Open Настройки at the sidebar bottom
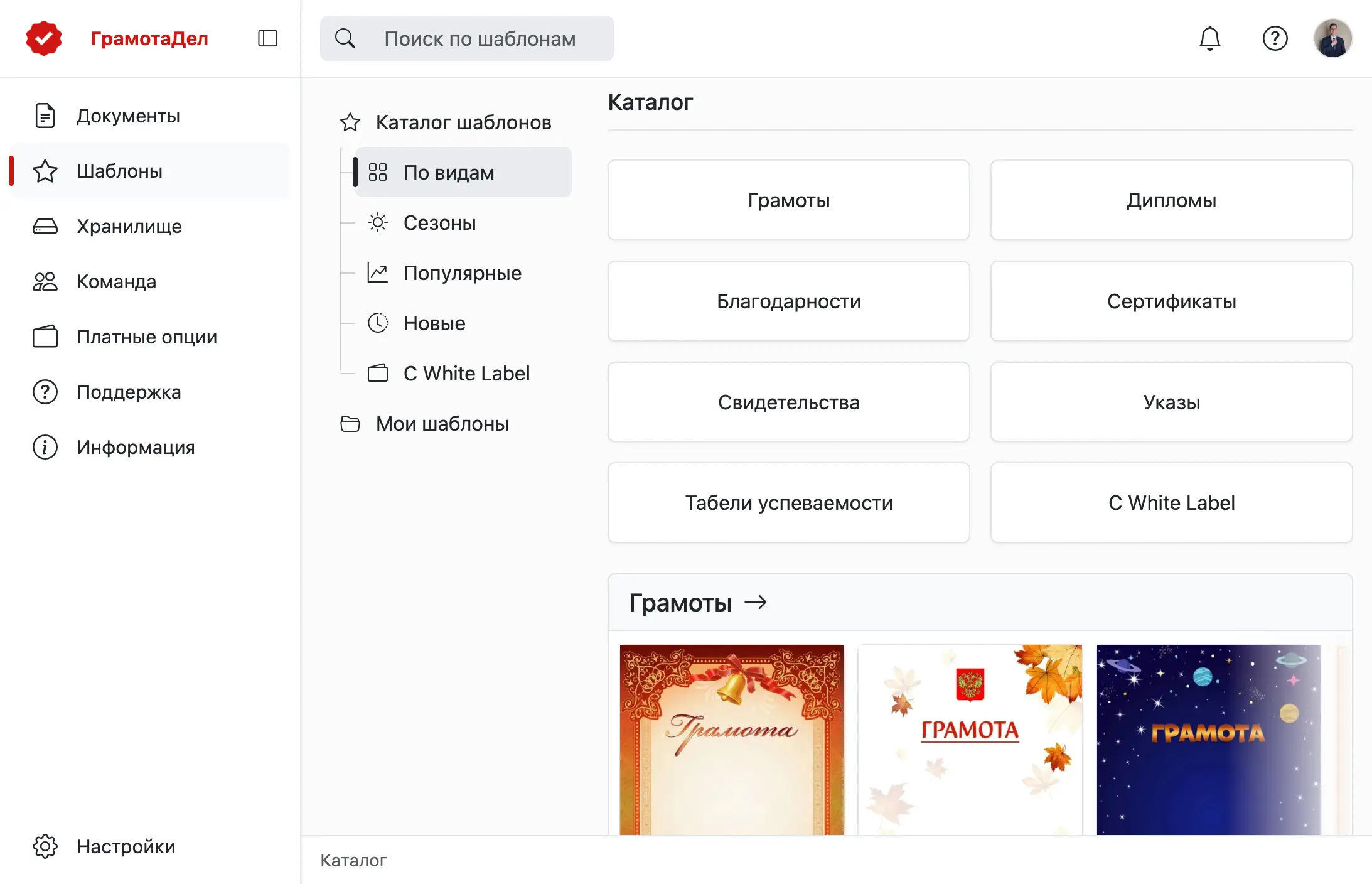 [151, 846]
